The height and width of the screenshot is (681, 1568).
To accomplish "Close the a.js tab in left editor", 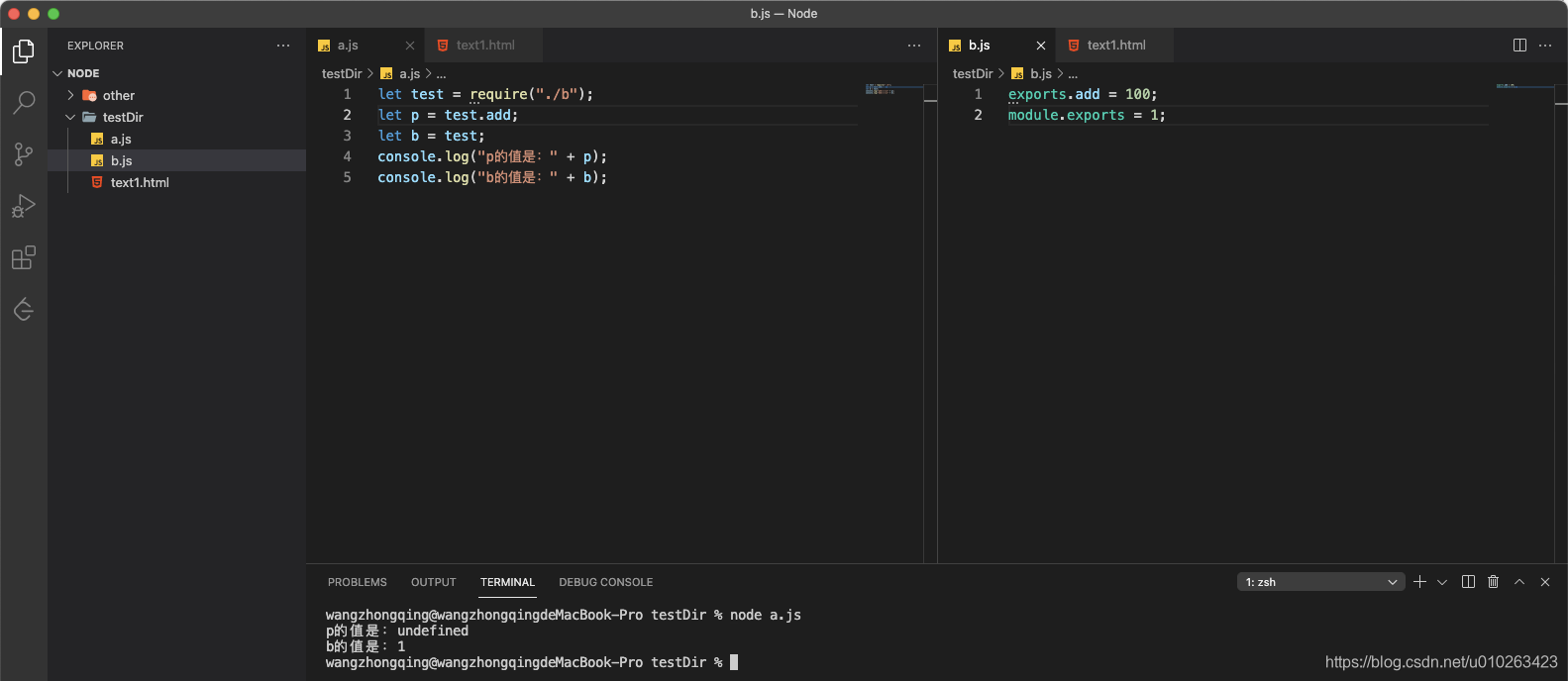I will (x=410, y=46).
